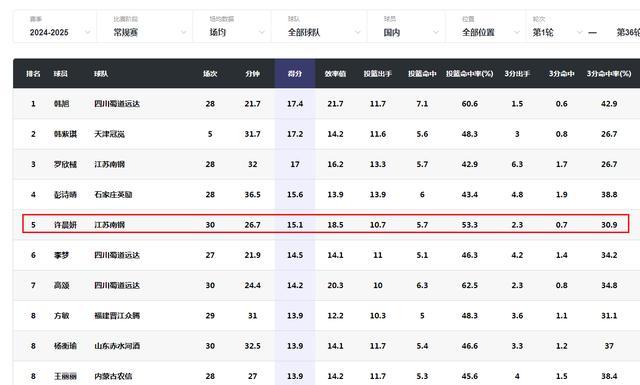The height and width of the screenshot is (385, 640).
Task: Expand the 全部位置 position dropdown
Action: pyautogui.click(x=486, y=27)
